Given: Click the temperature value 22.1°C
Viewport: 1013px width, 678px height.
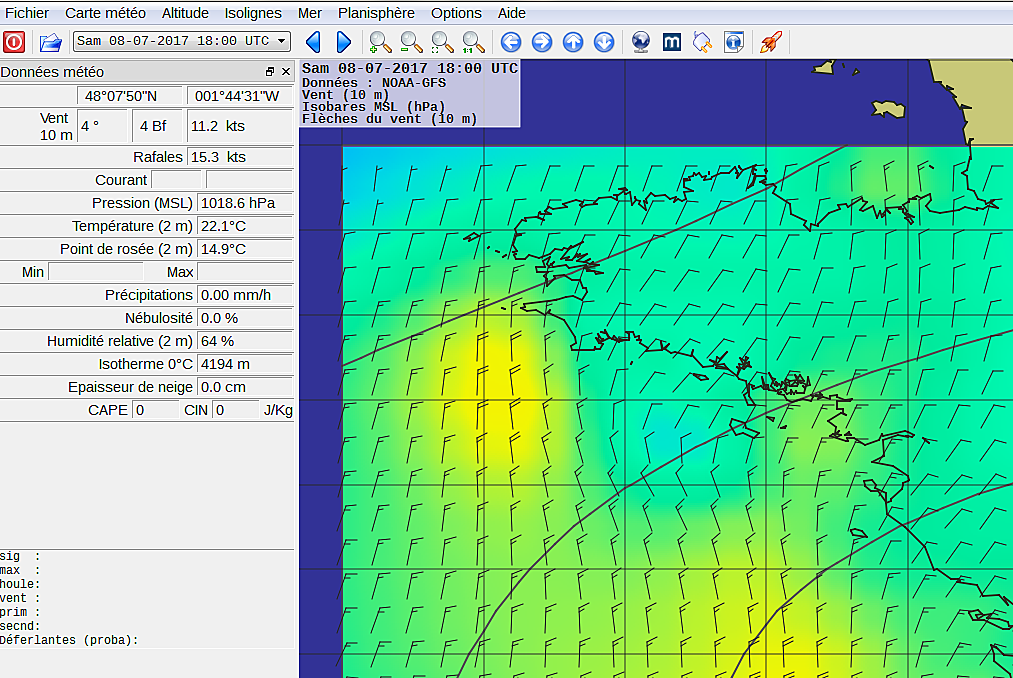Looking at the screenshot, I should [x=245, y=226].
